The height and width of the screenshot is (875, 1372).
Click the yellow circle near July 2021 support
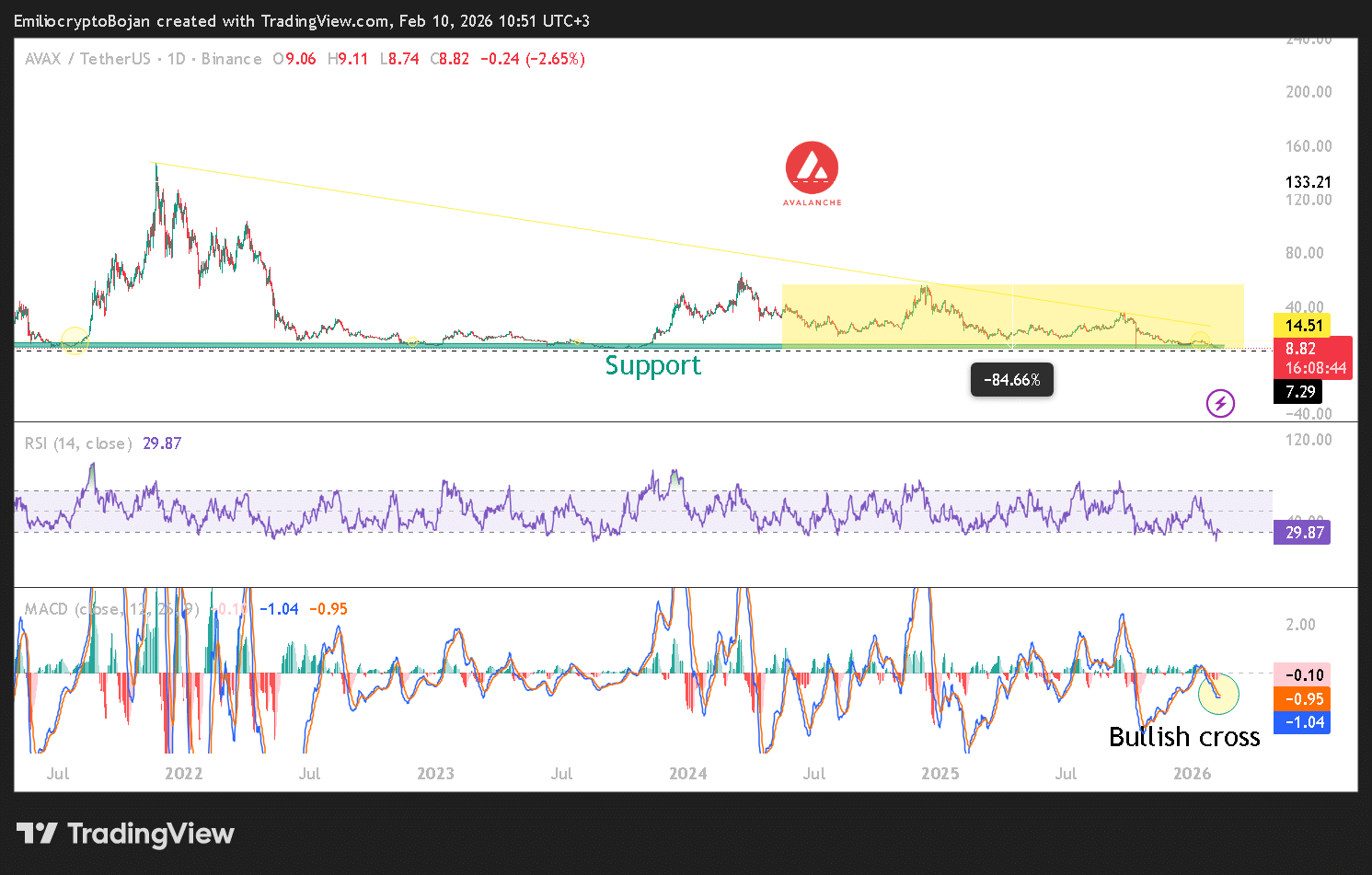pyautogui.click(x=74, y=340)
